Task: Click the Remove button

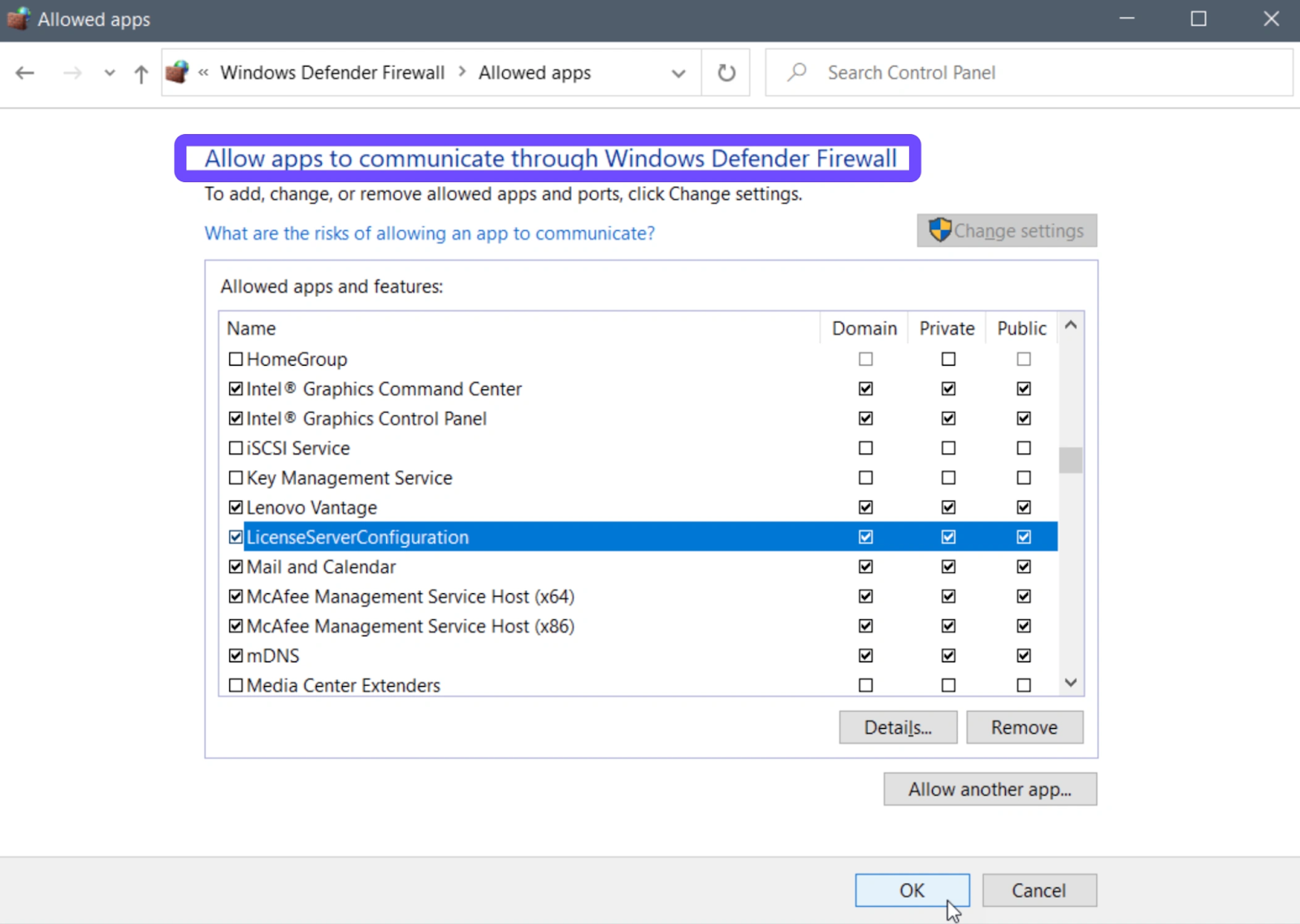Action: point(1025,727)
